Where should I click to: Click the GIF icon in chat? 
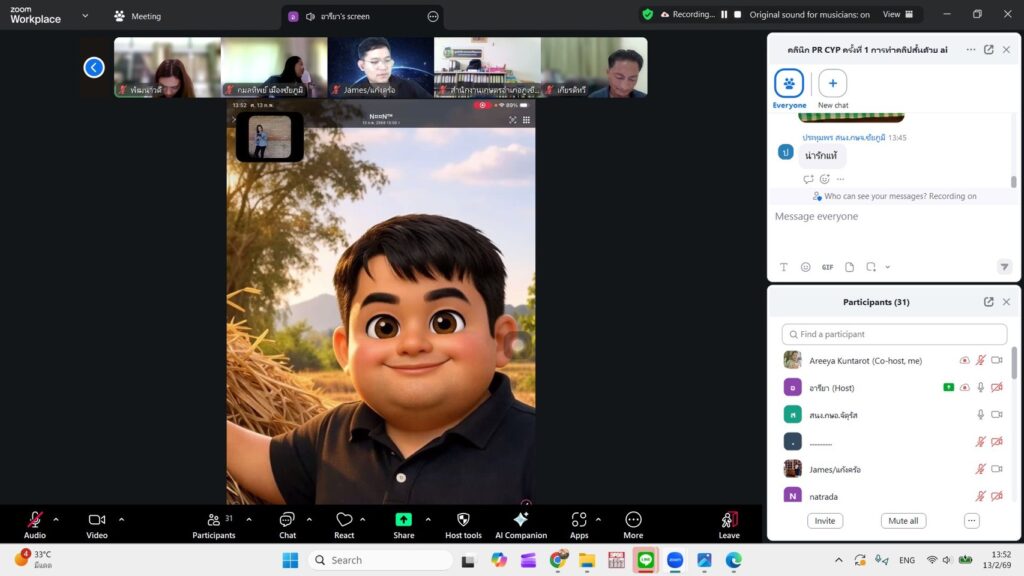point(827,267)
